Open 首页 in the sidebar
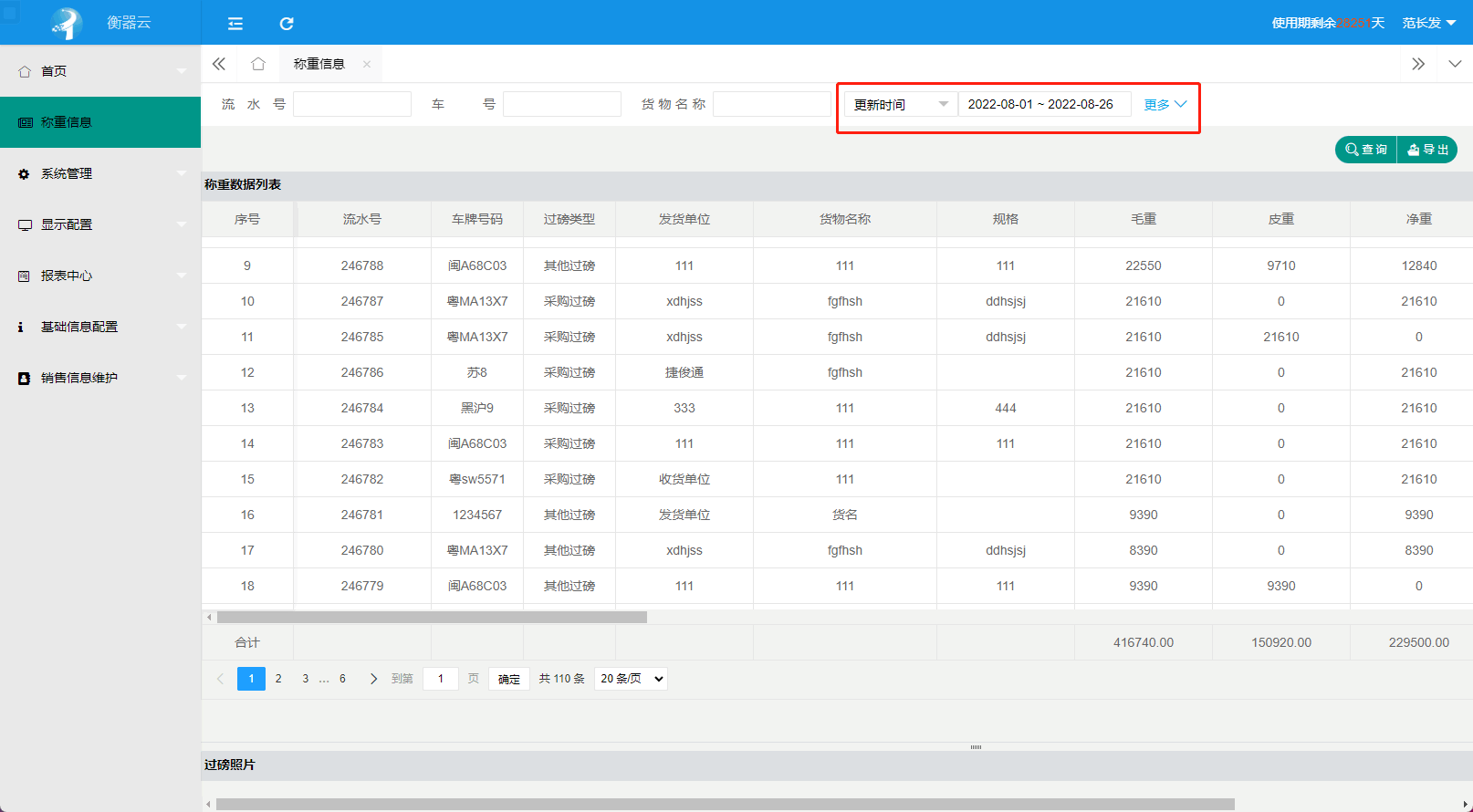1473x812 pixels. (100, 71)
